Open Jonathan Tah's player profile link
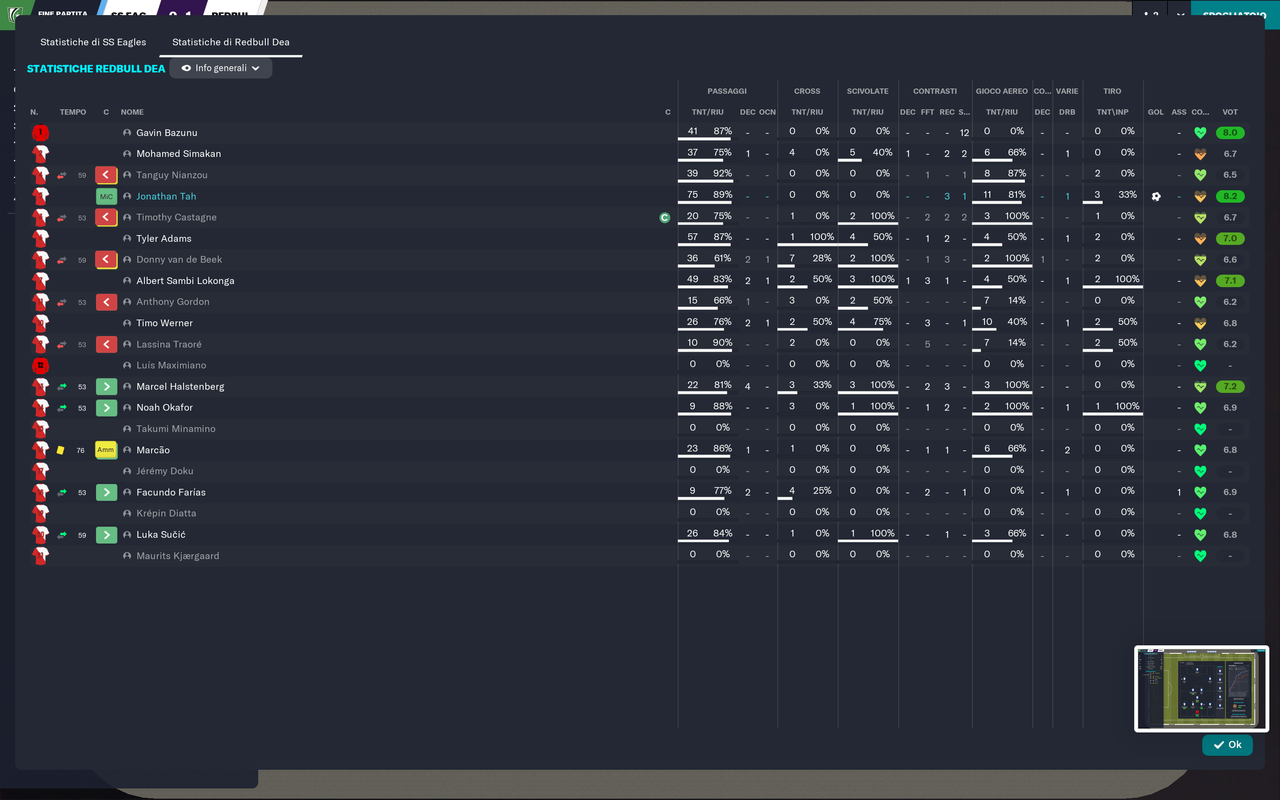This screenshot has width=1280, height=800. [x=166, y=196]
